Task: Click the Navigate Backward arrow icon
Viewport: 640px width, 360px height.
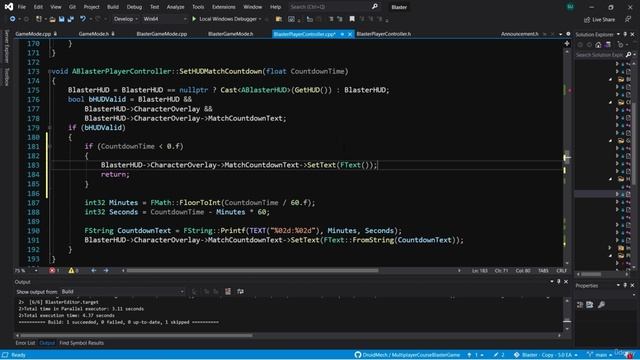Action: pos(12,19)
